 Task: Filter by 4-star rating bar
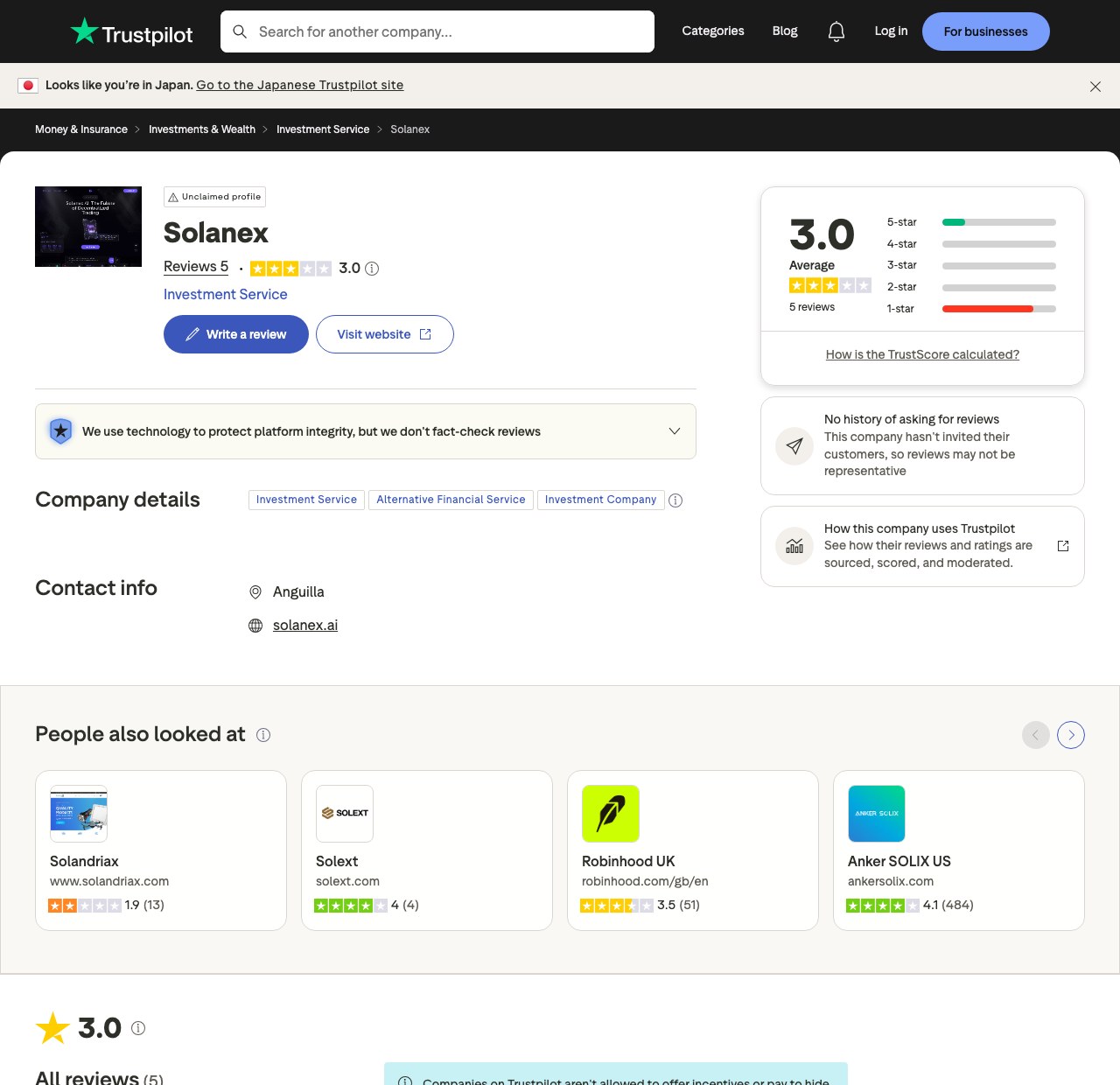click(971, 244)
